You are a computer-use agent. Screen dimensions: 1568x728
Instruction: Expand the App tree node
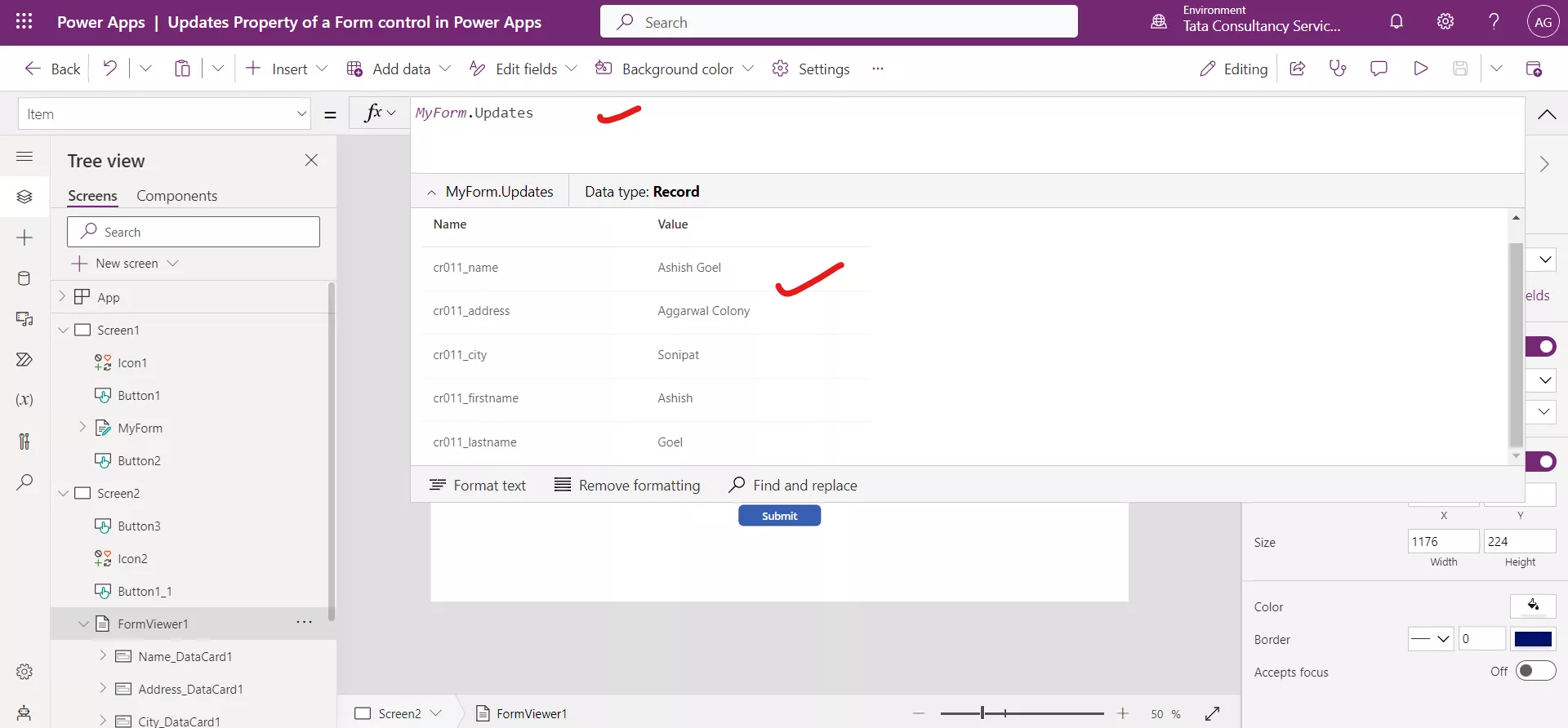[62, 297]
